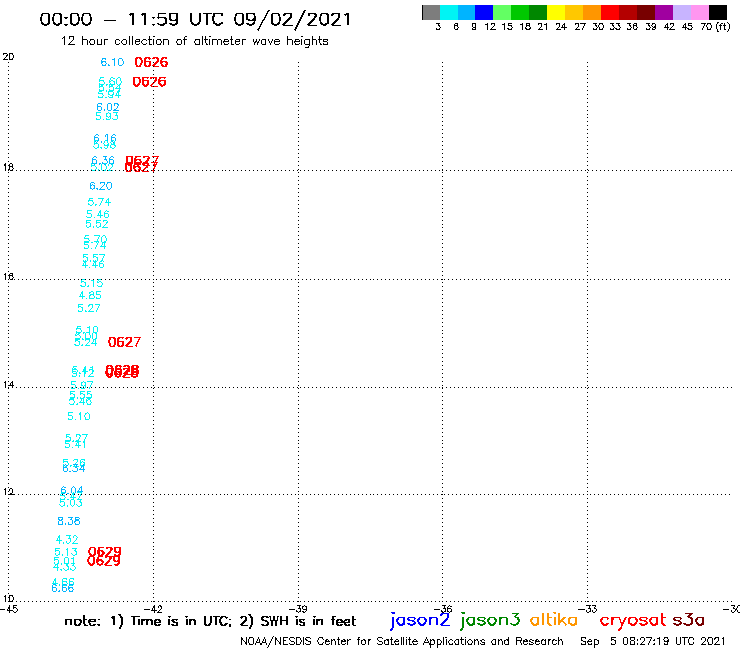740x650 pixels.
Task: Click the 8.38 wave height reading
Action: coord(69,521)
